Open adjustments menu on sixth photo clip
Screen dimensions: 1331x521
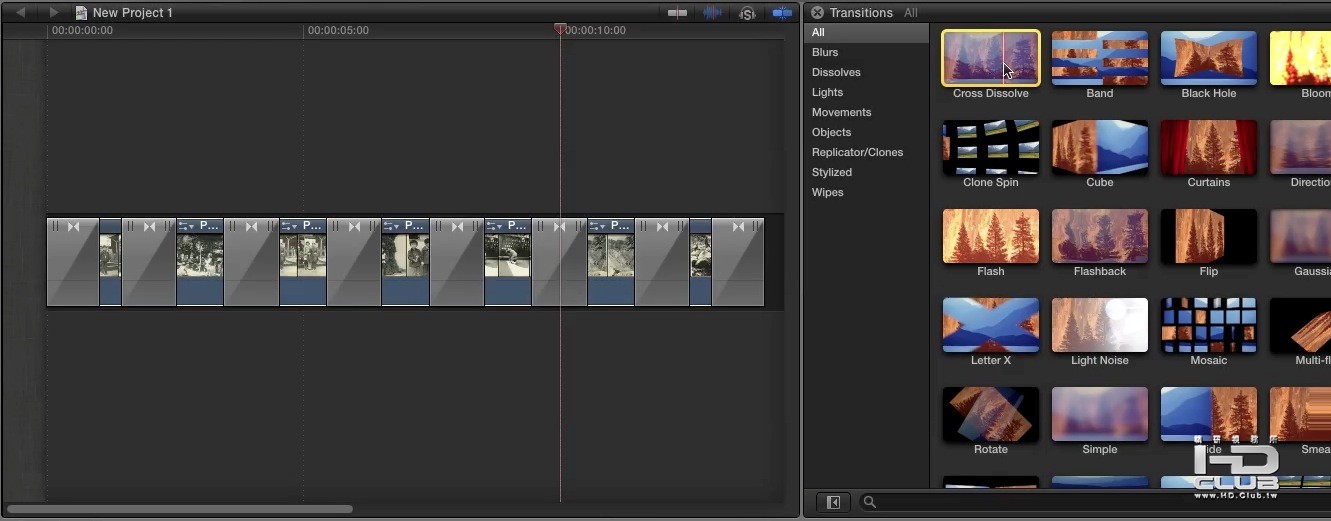click(x=597, y=226)
